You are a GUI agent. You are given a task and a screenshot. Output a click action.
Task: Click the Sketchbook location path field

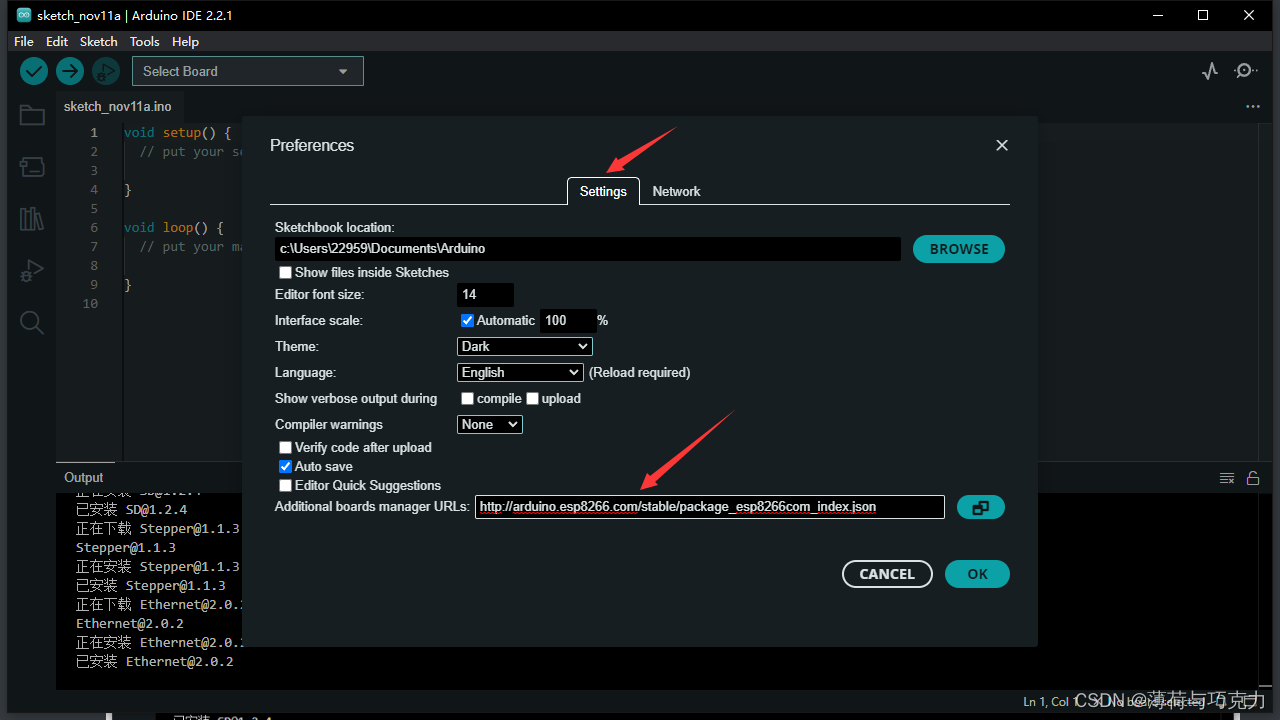click(588, 248)
